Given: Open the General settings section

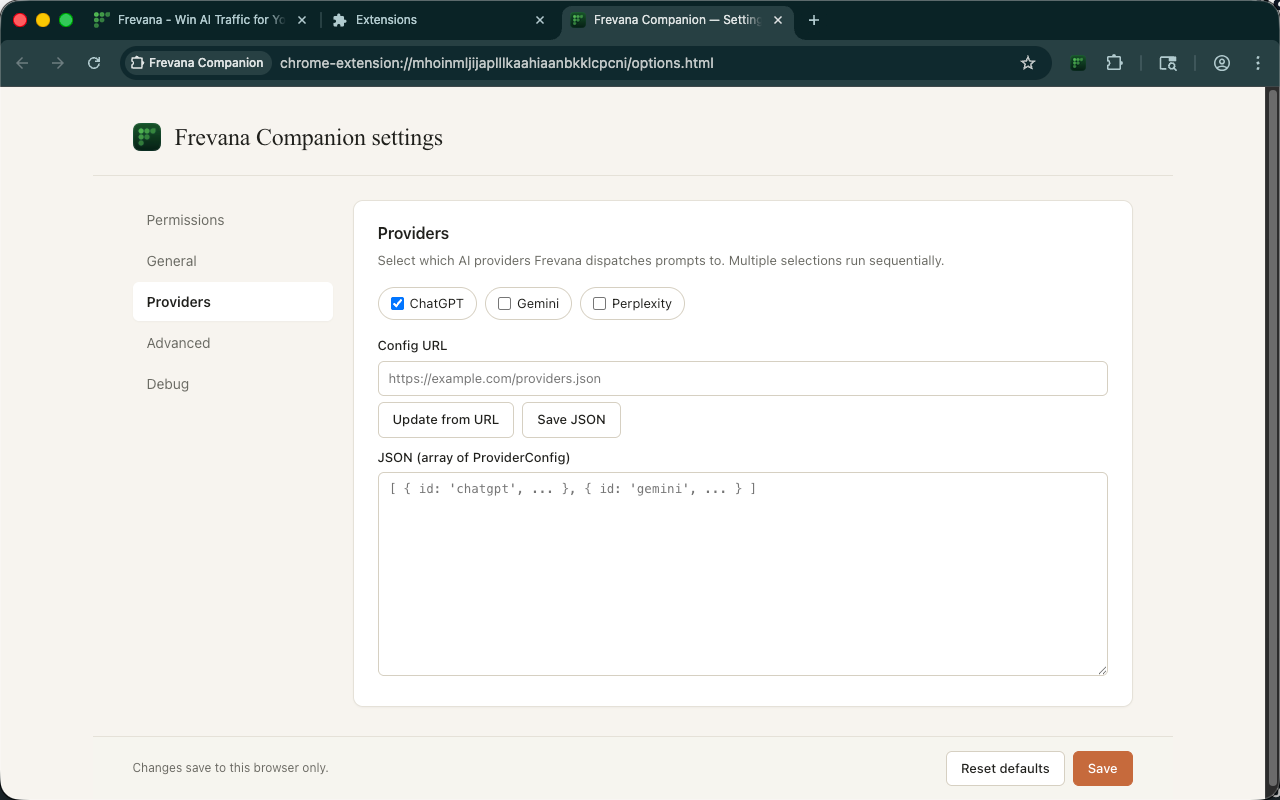Looking at the screenshot, I should 233,261.
